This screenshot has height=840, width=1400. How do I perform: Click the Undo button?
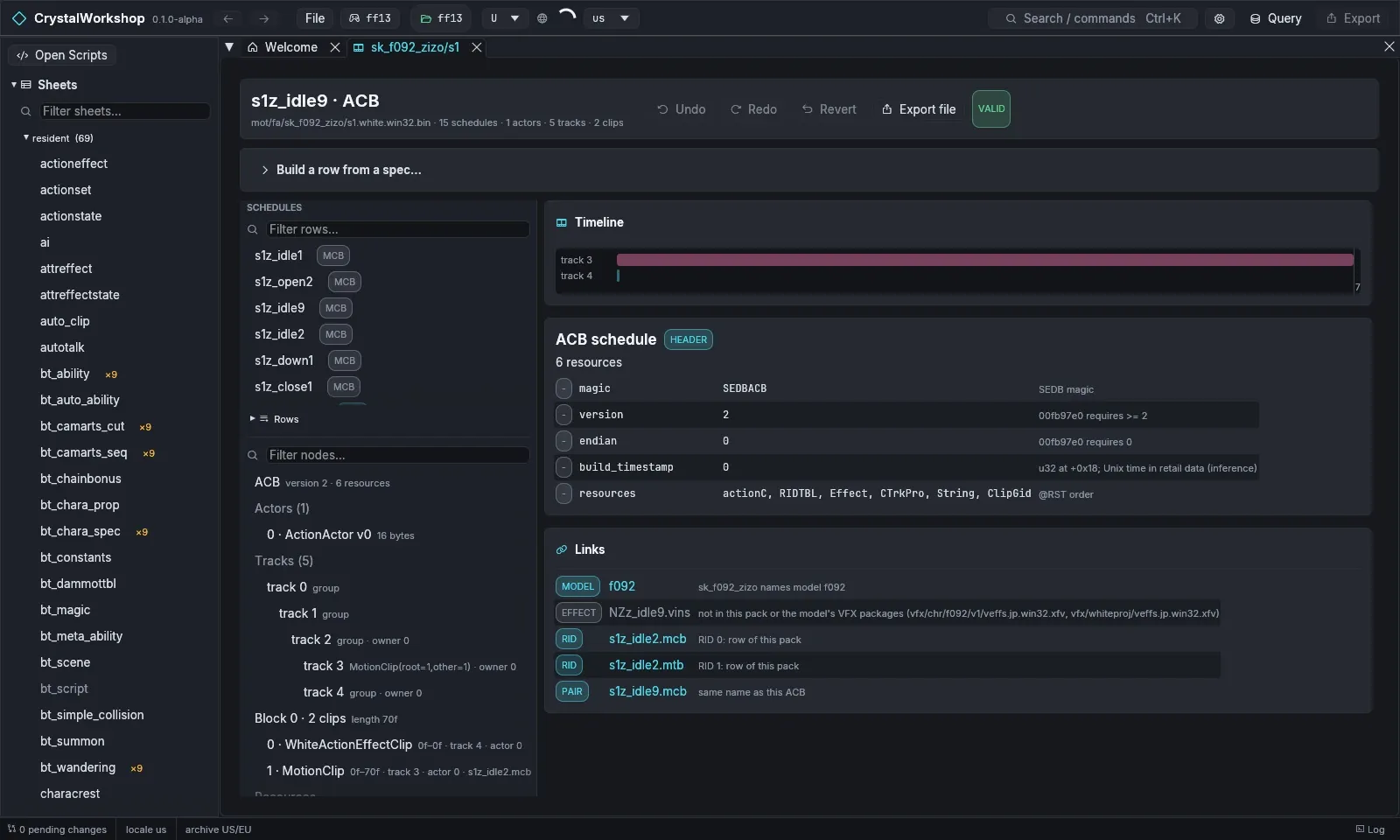[x=682, y=109]
